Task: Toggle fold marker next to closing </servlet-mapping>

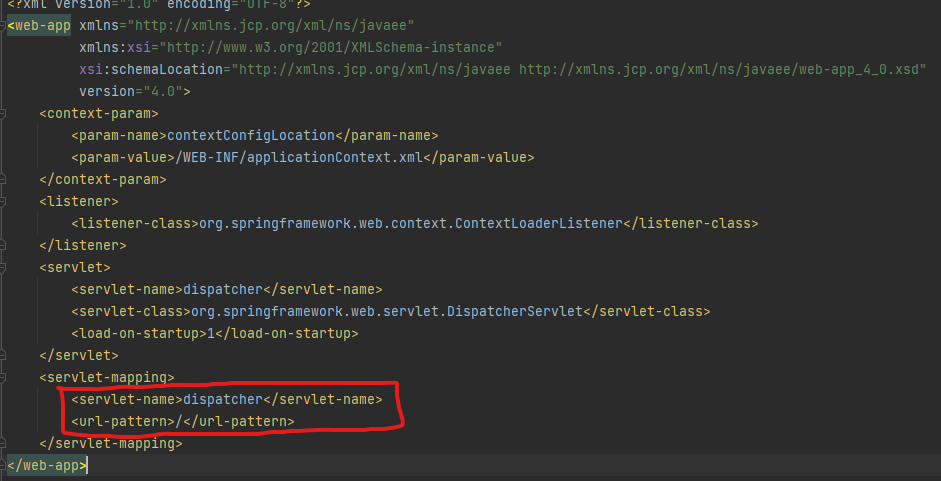Action: [x=2, y=443]
